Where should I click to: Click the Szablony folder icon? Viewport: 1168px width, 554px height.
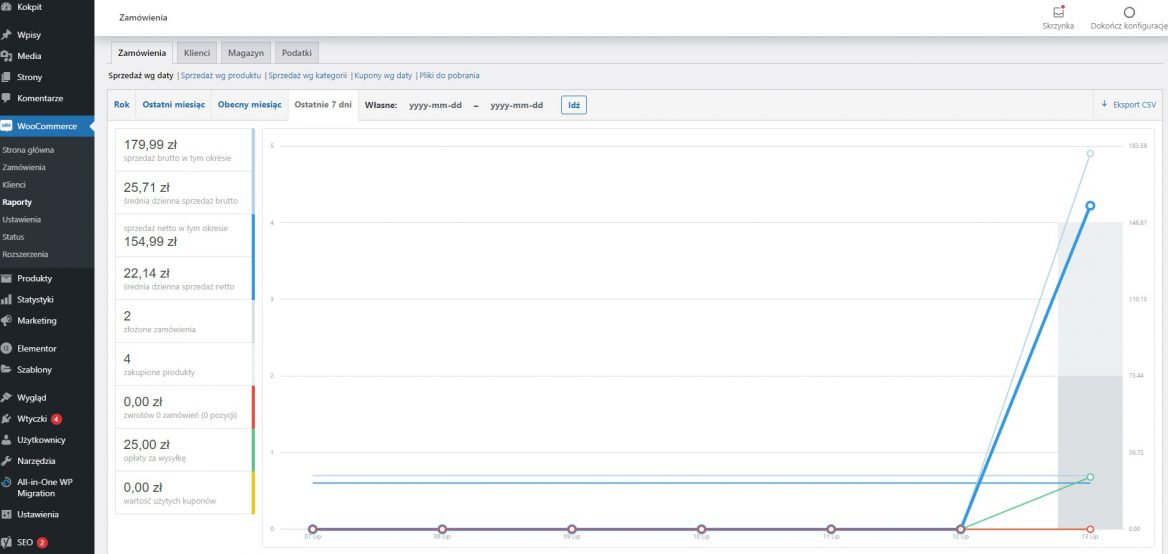(6, 369)
